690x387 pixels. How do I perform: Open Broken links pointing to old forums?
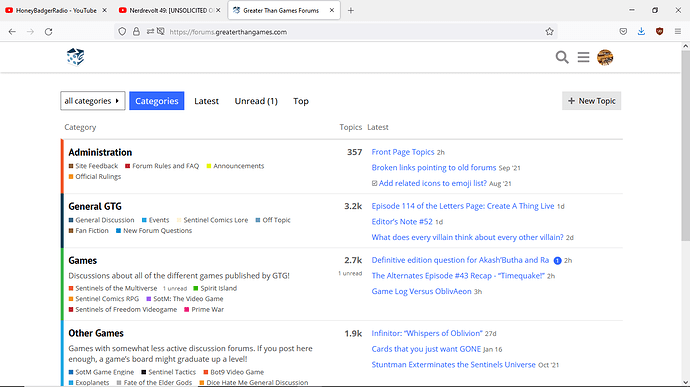click(433, 168)
